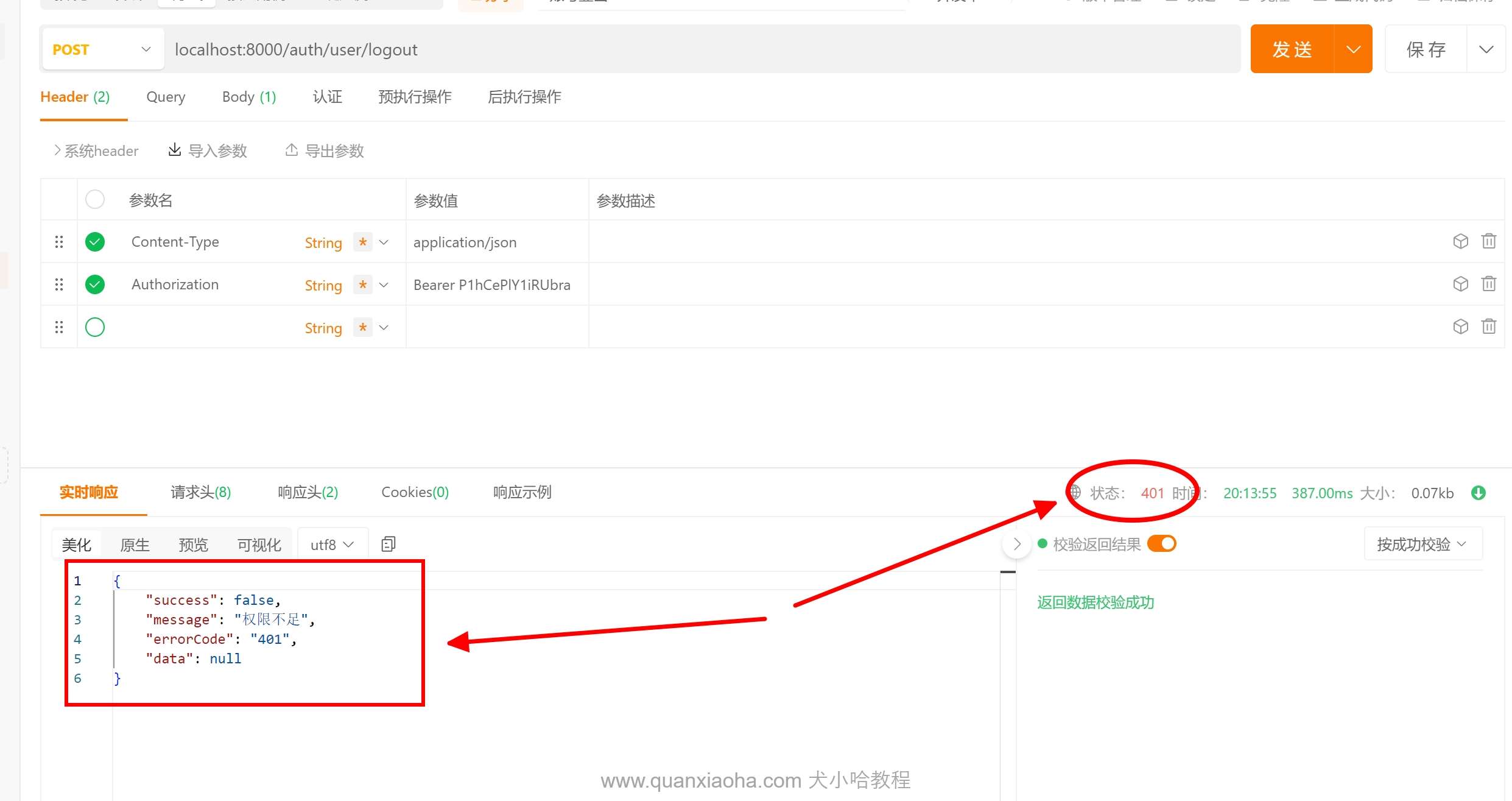Click drag handle of Authorization row
1512x801 pixels.
coord(59,284)
